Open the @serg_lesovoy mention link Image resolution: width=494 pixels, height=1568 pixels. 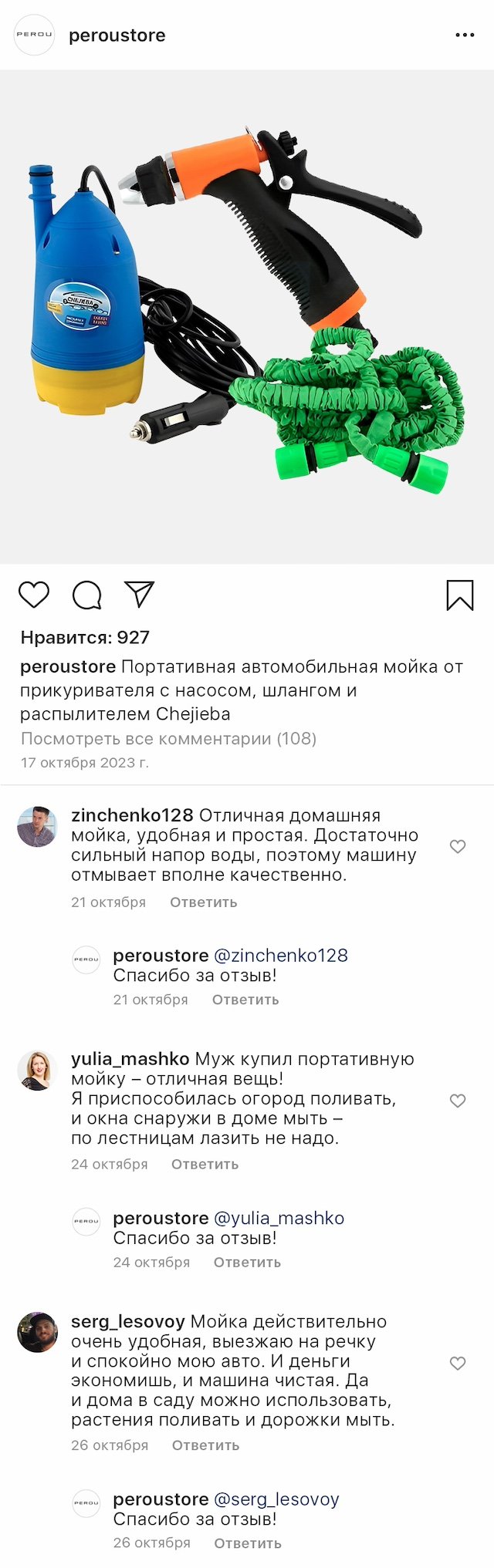pyautogui.click(x=276, y=1499)
